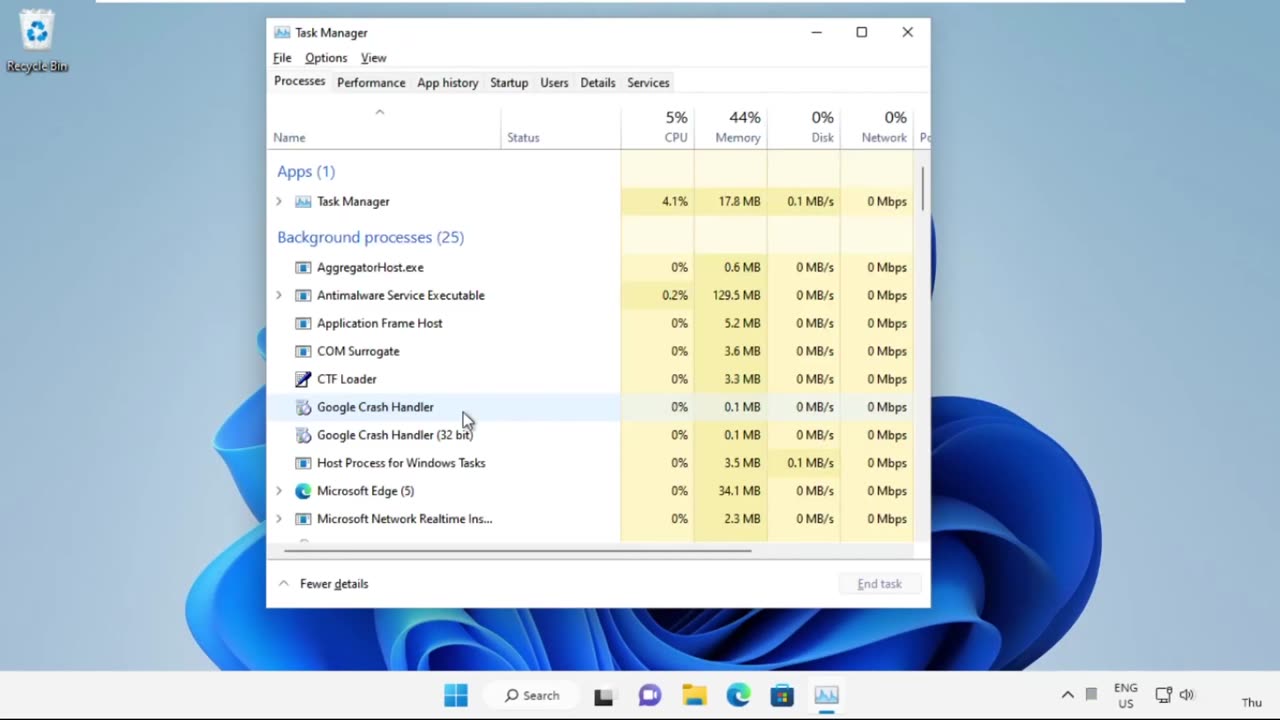The height and width of the screenshot is (720, 1280).
Task: Click the horizontal scrollbar thumb
Action: click(518, 550)
